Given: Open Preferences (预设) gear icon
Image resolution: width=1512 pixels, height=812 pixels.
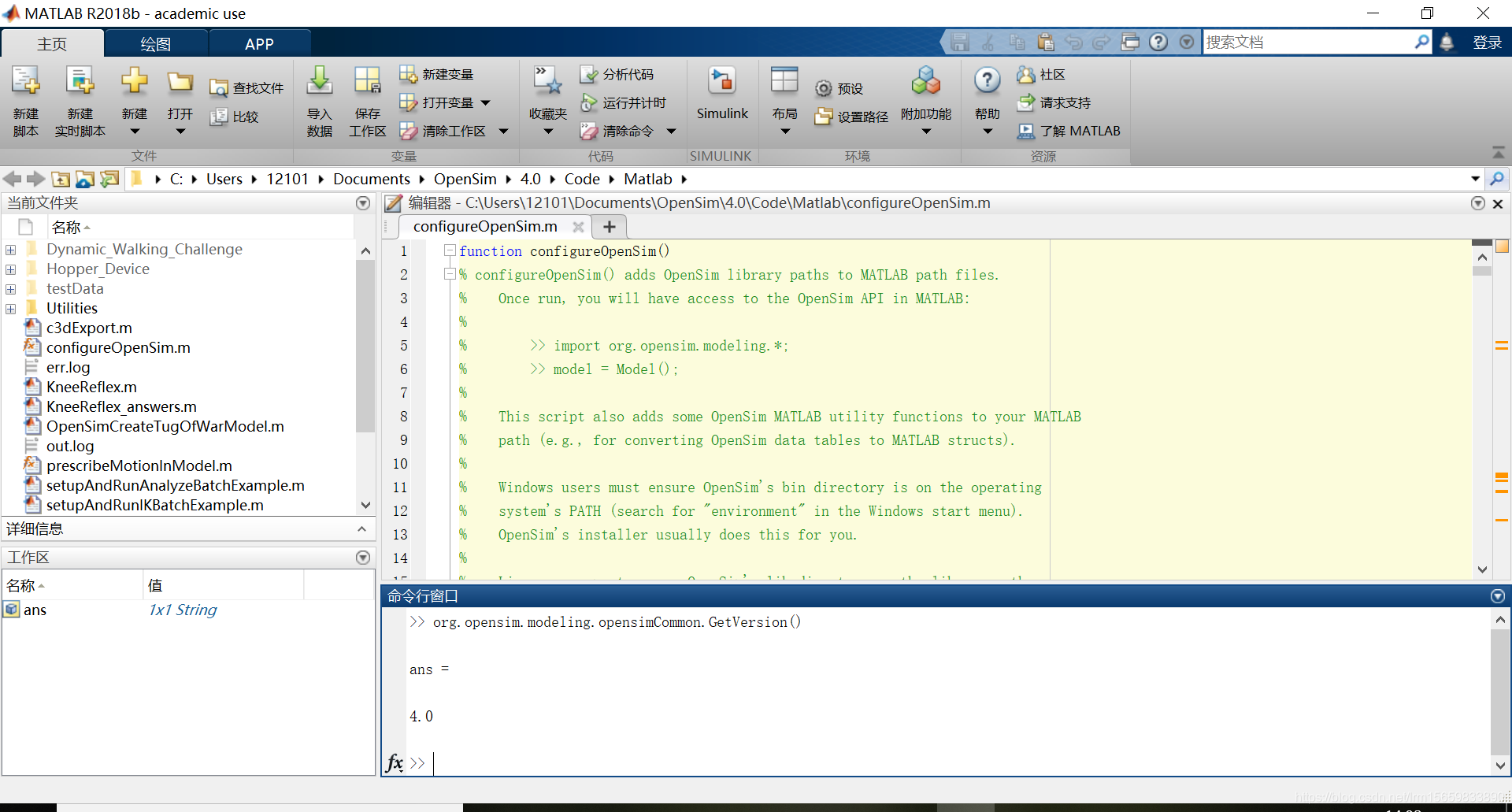Looking at the screenshot, I should click(823, 88).
